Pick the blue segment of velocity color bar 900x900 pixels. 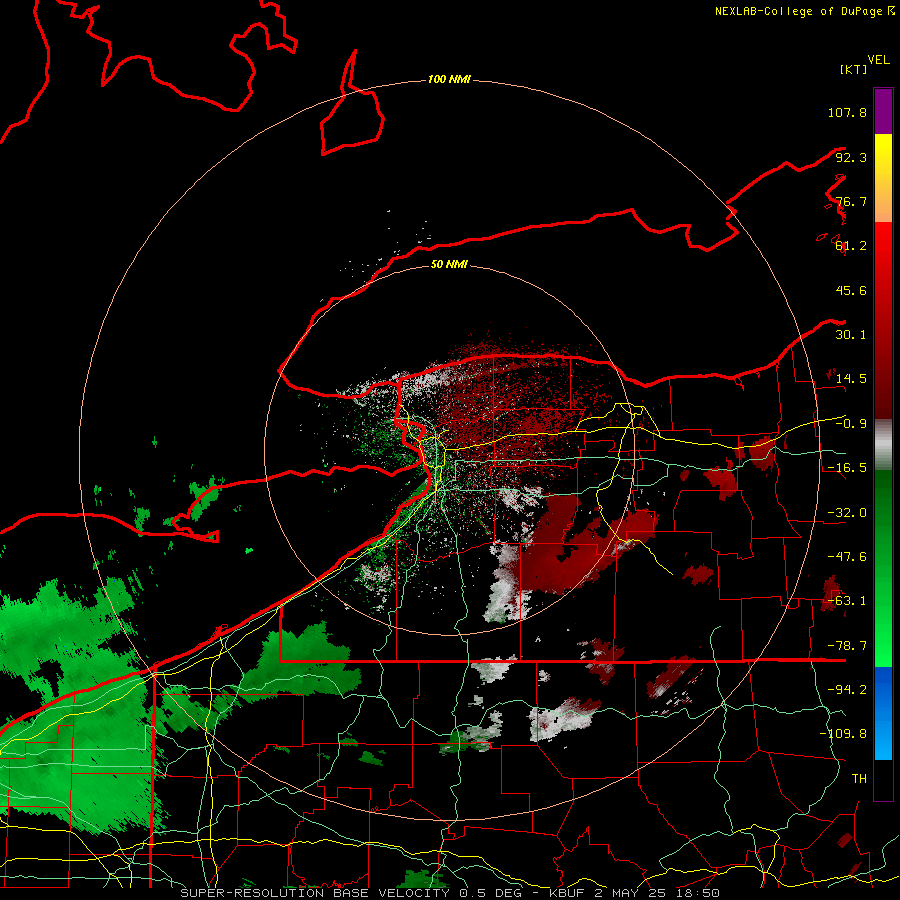pos(883,713)
